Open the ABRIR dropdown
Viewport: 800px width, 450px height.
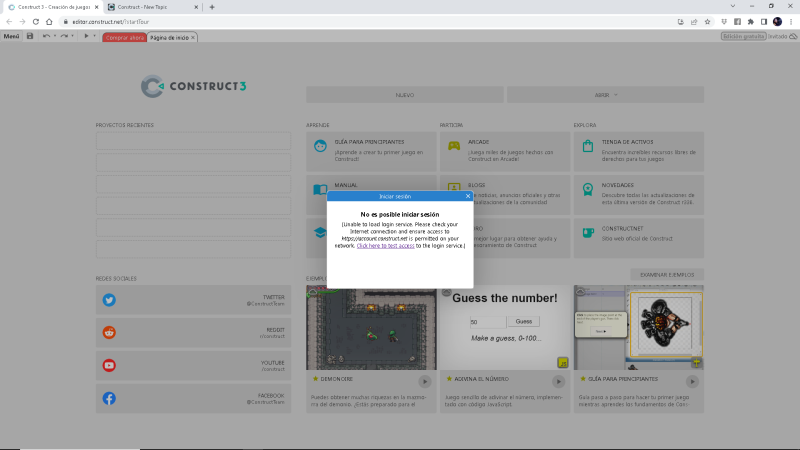[x=606, y=95]
